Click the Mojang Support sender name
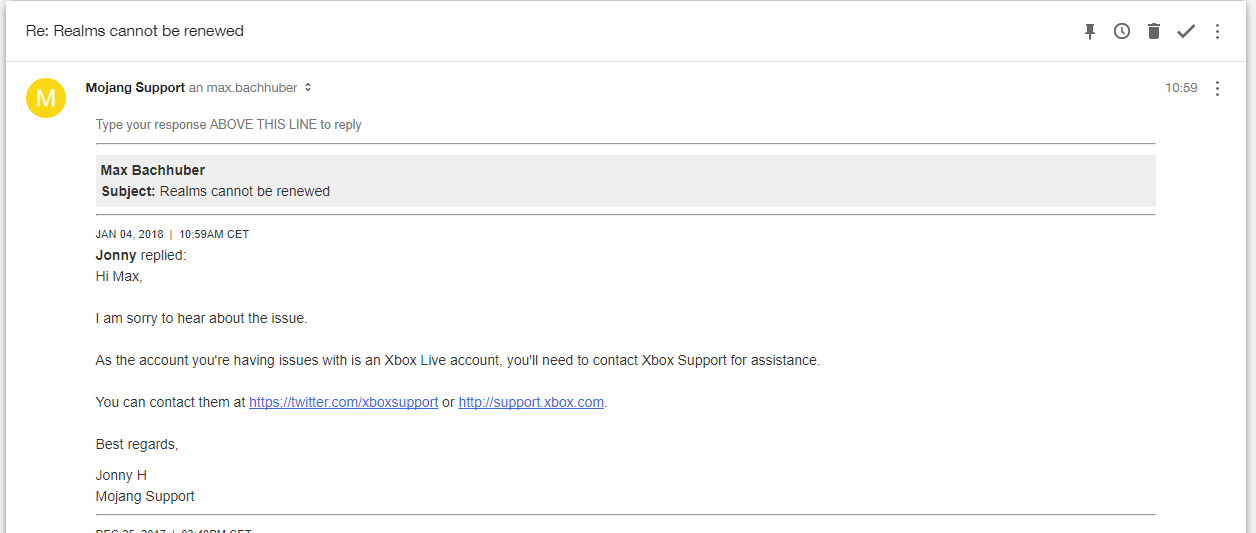This screenshot has height=533, width=1256. (135, 88)
